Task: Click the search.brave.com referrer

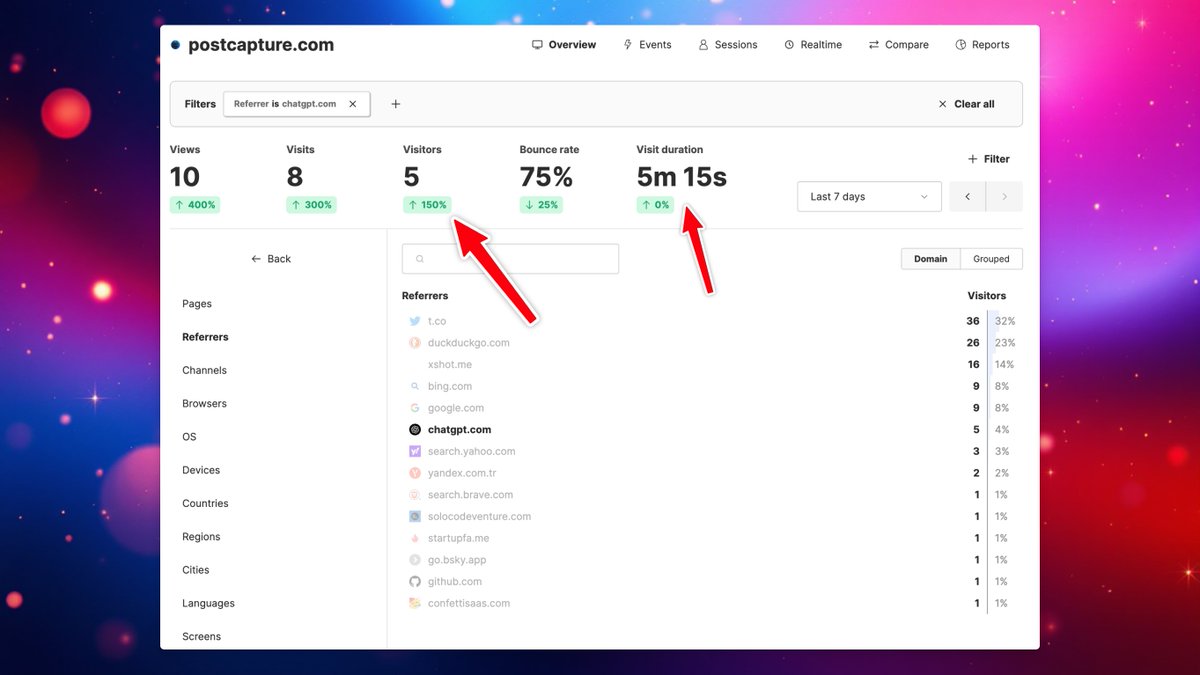Action: (471, 495)
